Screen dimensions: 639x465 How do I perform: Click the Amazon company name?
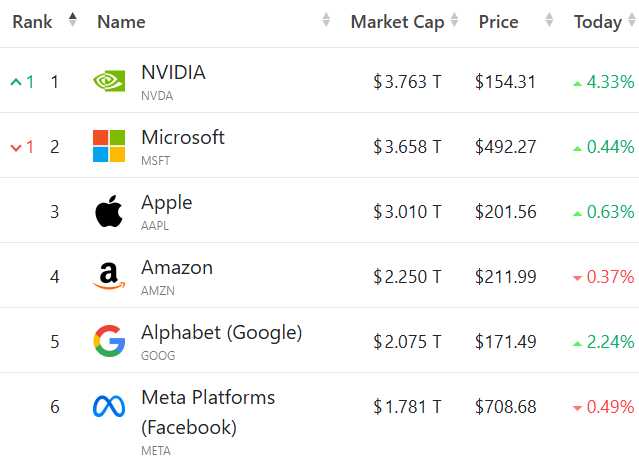177,268
